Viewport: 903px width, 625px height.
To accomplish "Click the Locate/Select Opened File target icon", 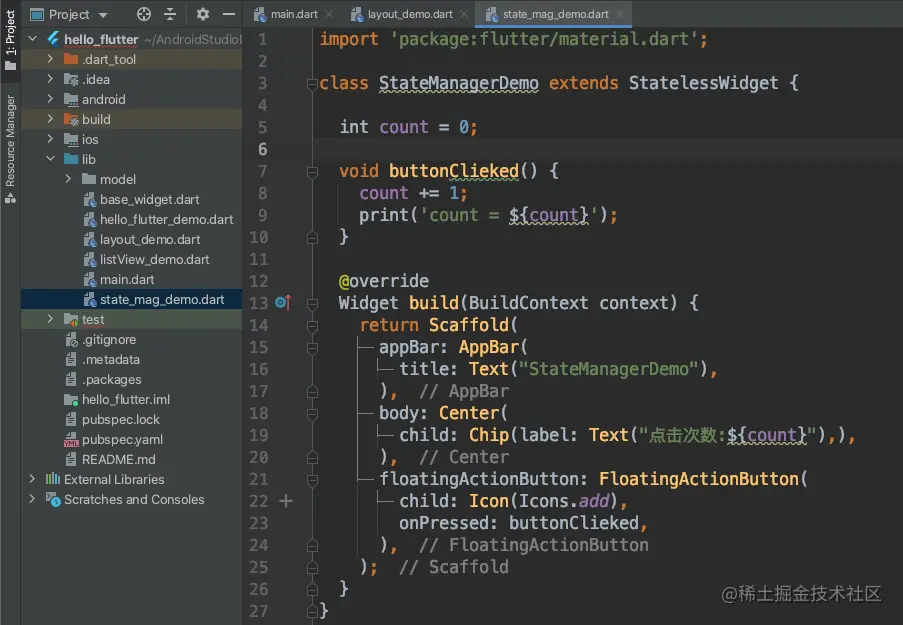I will [143, 14].
